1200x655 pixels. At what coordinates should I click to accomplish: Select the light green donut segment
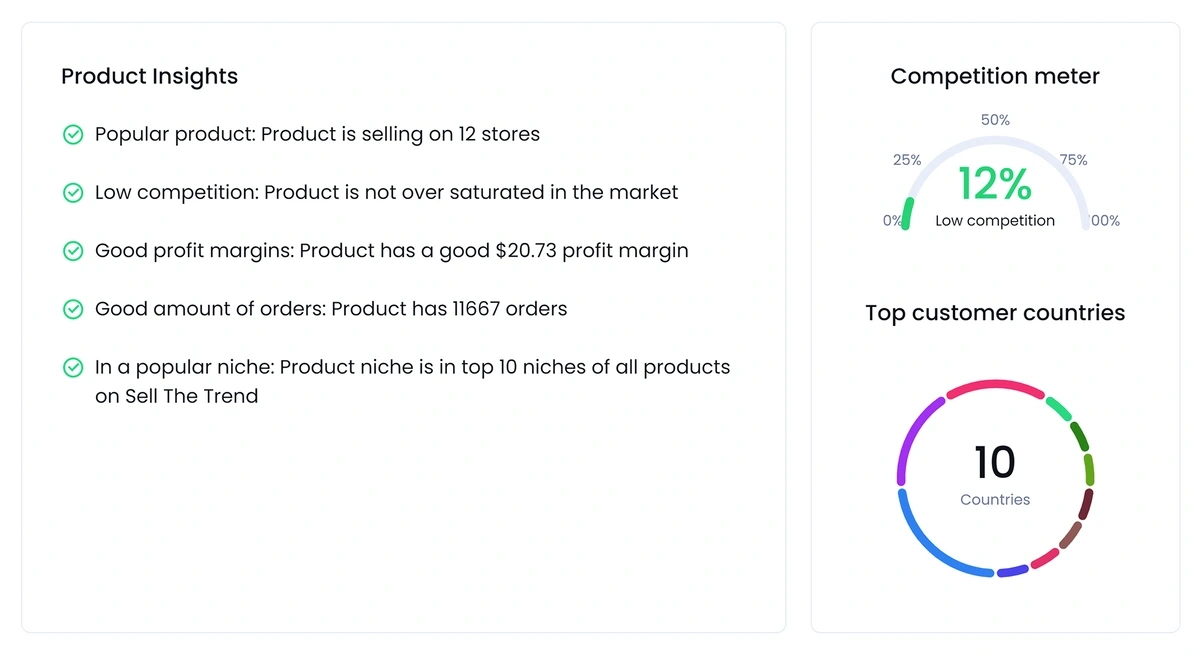[x=1059, y=408]
